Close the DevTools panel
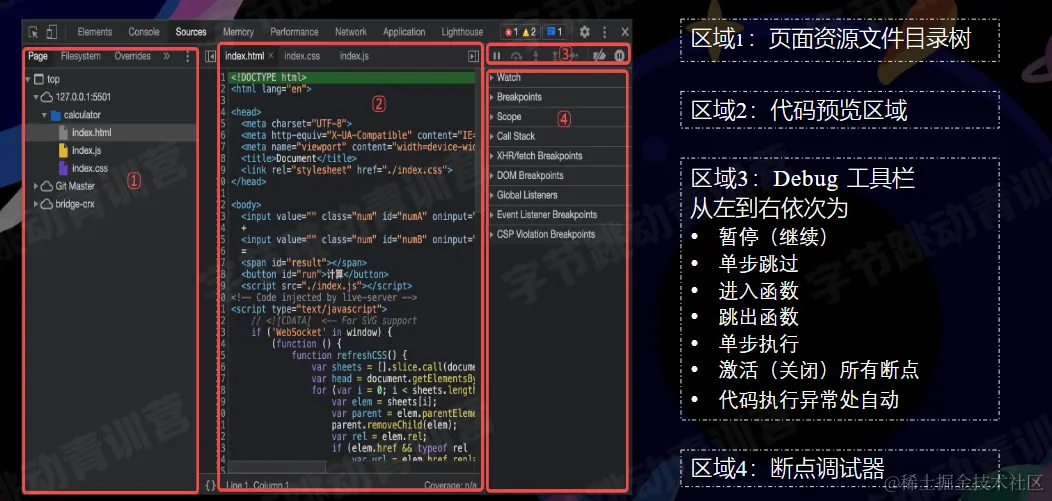 (625, 32)
